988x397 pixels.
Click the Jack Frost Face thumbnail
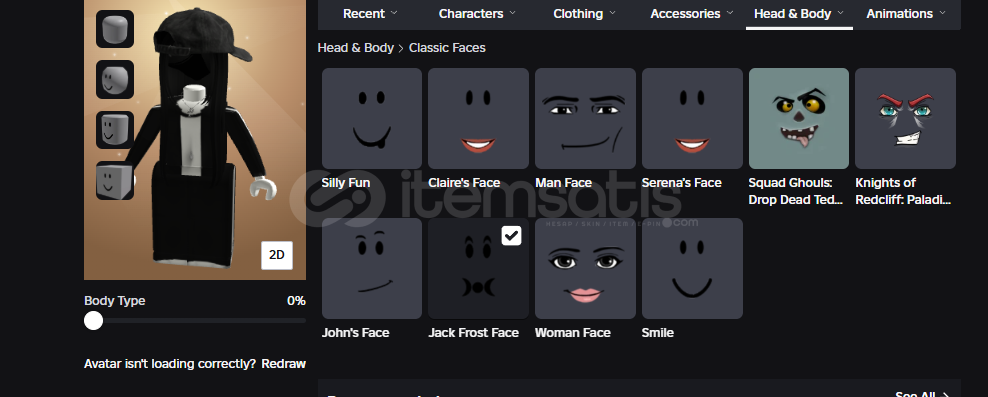(x=478, y=268)
